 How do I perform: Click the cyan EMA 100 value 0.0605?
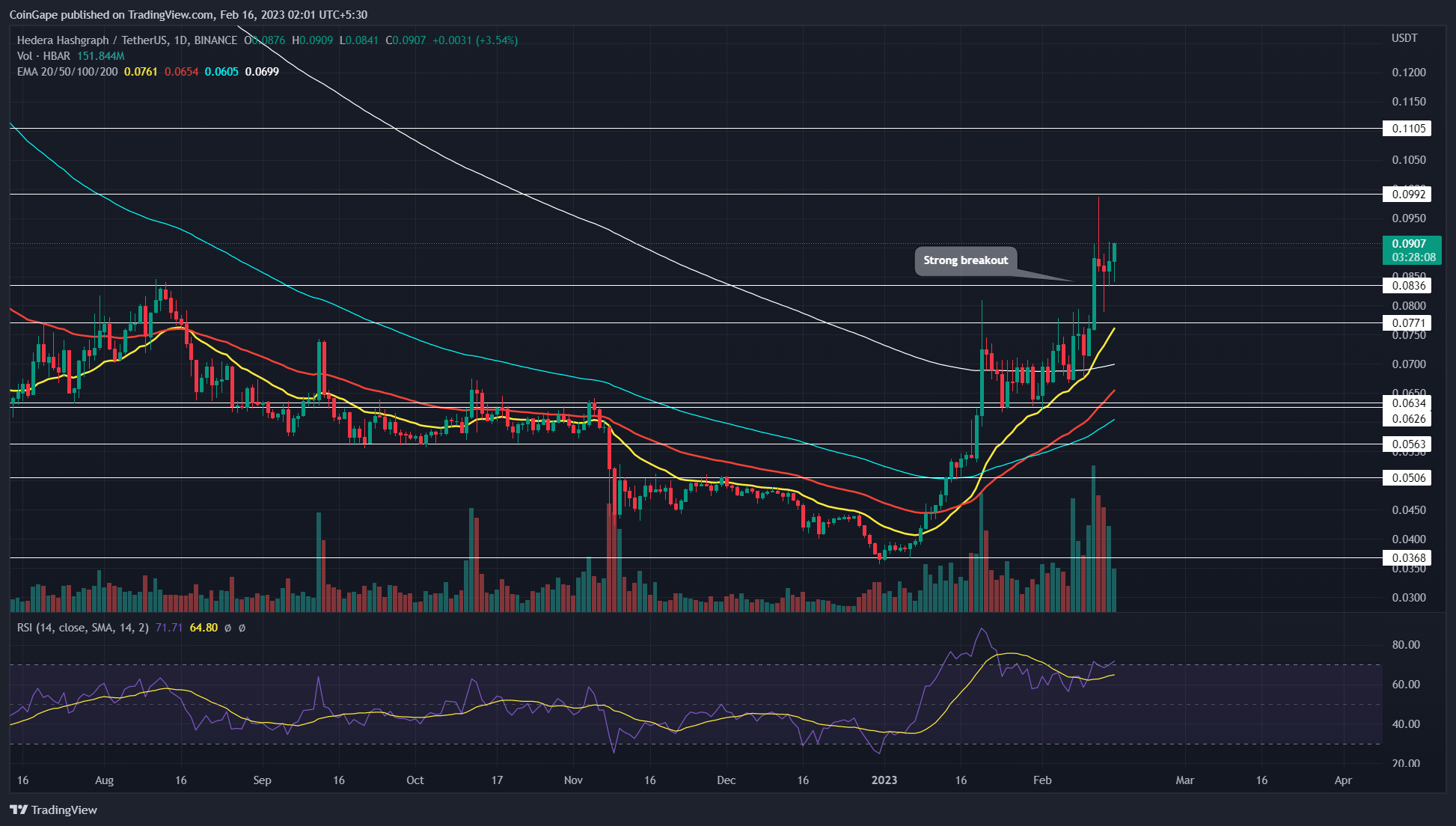tap(221, 72)
